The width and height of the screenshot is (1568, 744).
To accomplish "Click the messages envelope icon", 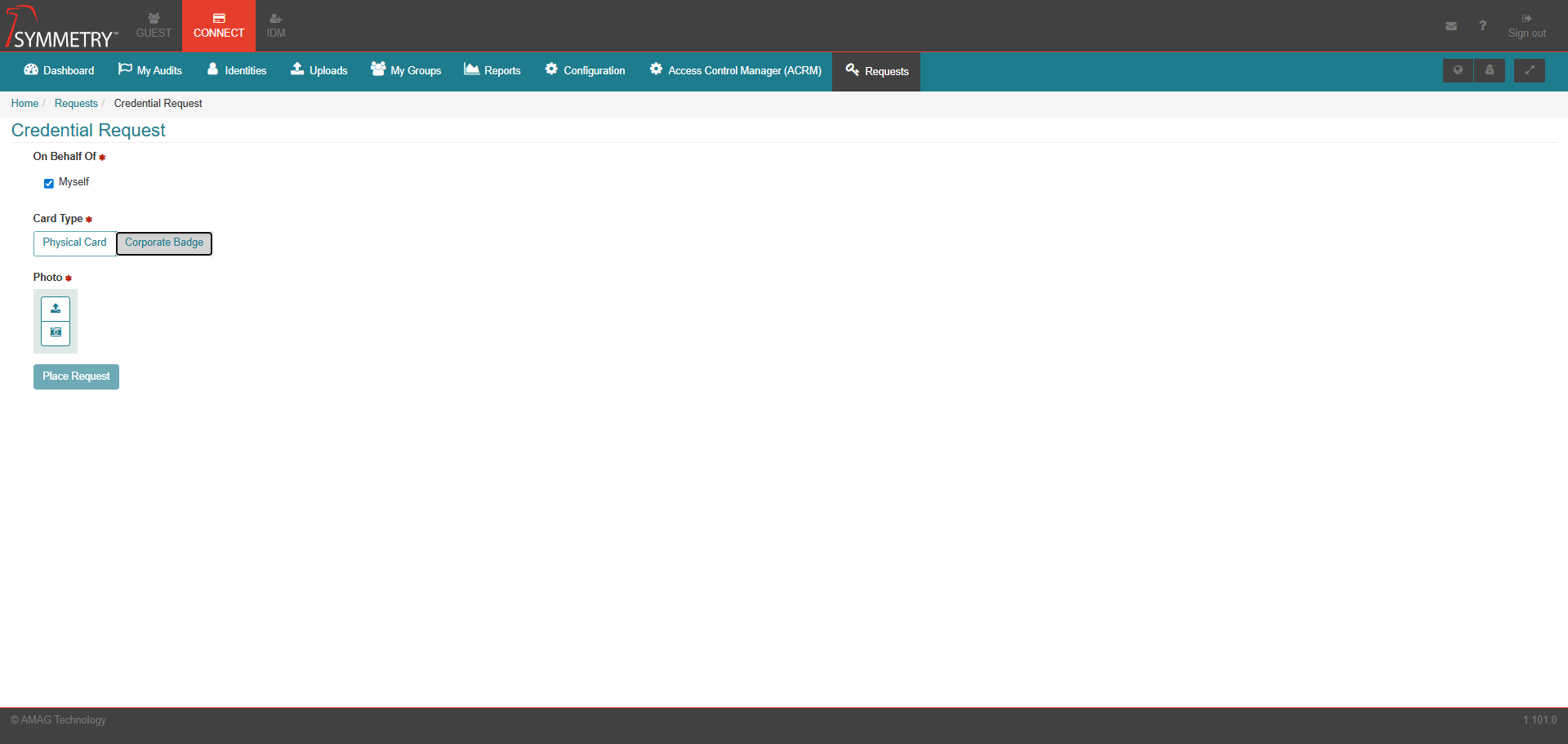I will [1451, 25].
